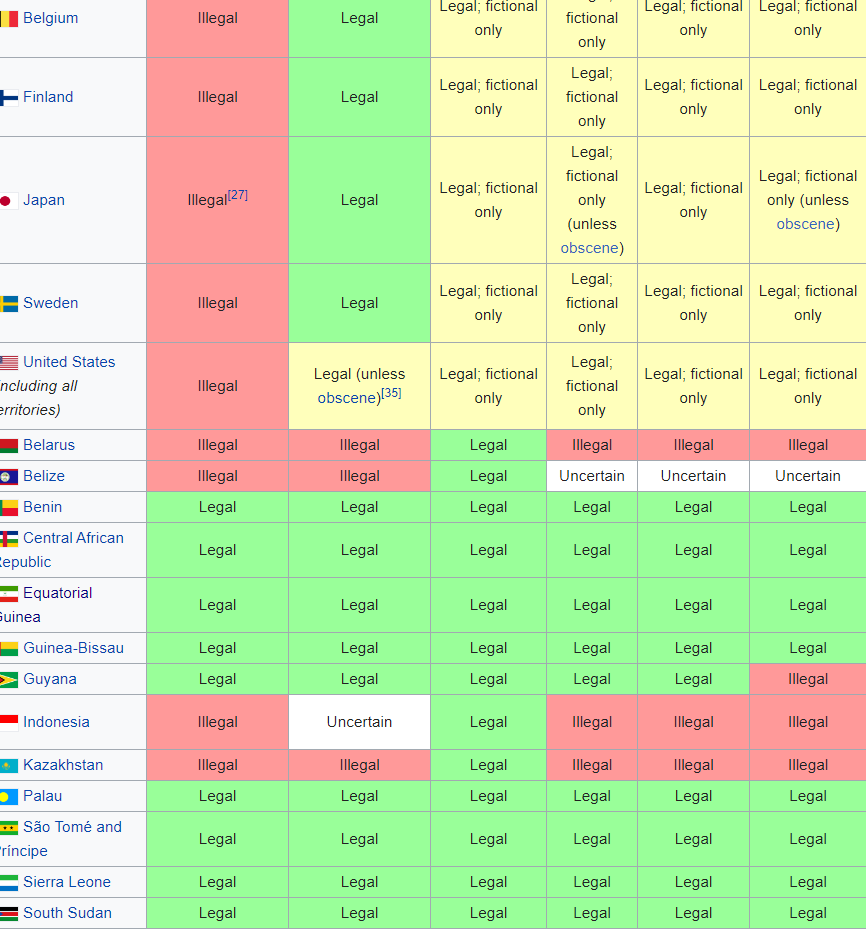Follow the Guinea-Bissau link
Screen dimensions: 866x929
pos(73,648)
